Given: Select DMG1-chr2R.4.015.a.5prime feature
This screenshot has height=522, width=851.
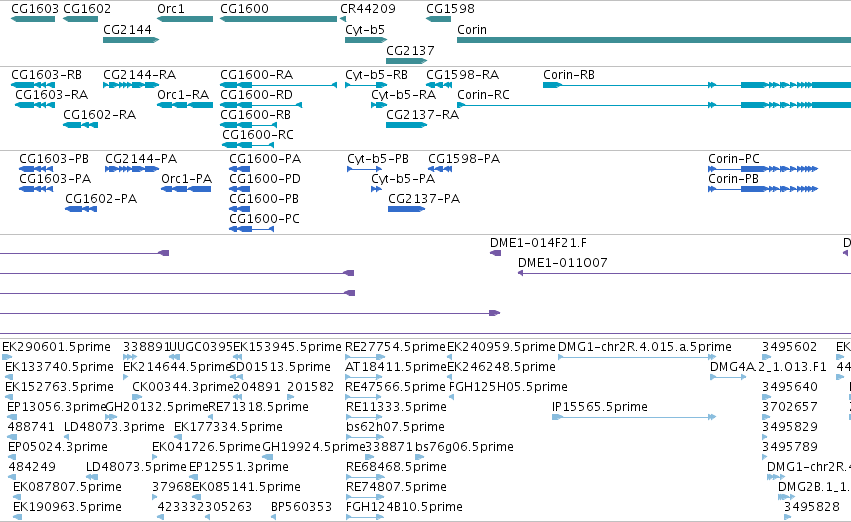Looking at the screenshot, I should click(x=637, y=357).
